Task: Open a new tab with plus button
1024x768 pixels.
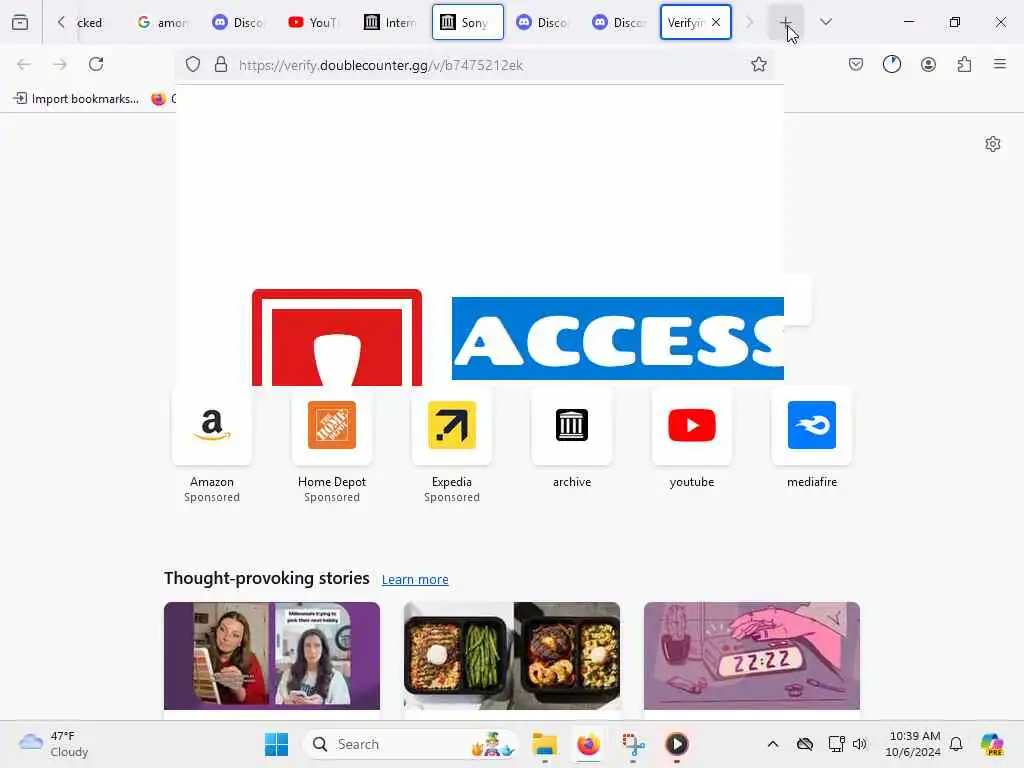Action: point(786,22)
